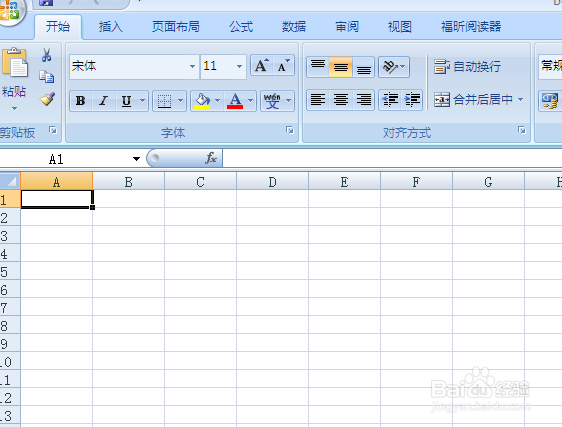Open the 宋体 font name dropdown

[x=192, y=66]
